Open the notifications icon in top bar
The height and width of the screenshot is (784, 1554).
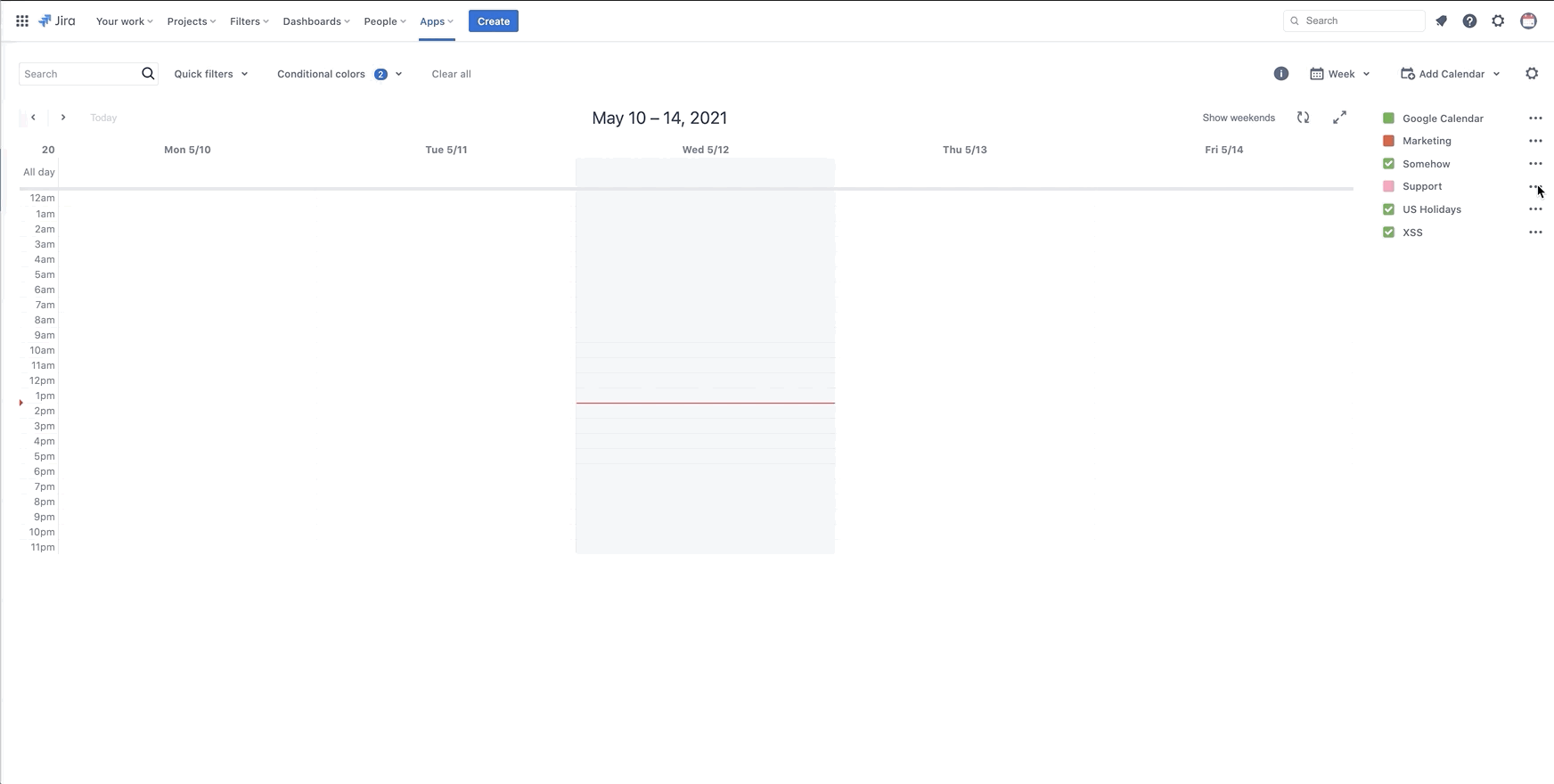point(1441,20)
